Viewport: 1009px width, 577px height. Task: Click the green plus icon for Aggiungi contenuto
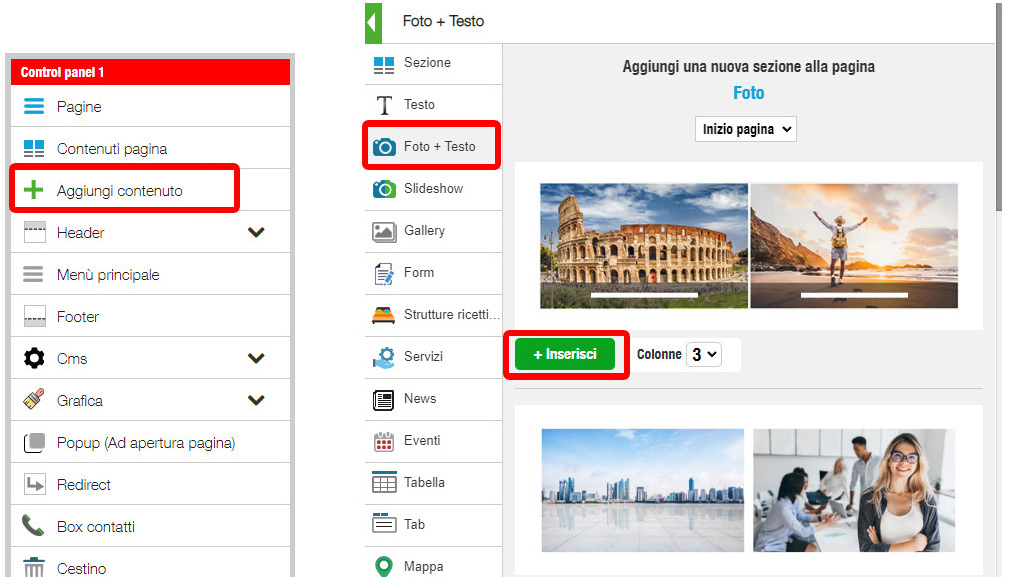tap(33, 190)
